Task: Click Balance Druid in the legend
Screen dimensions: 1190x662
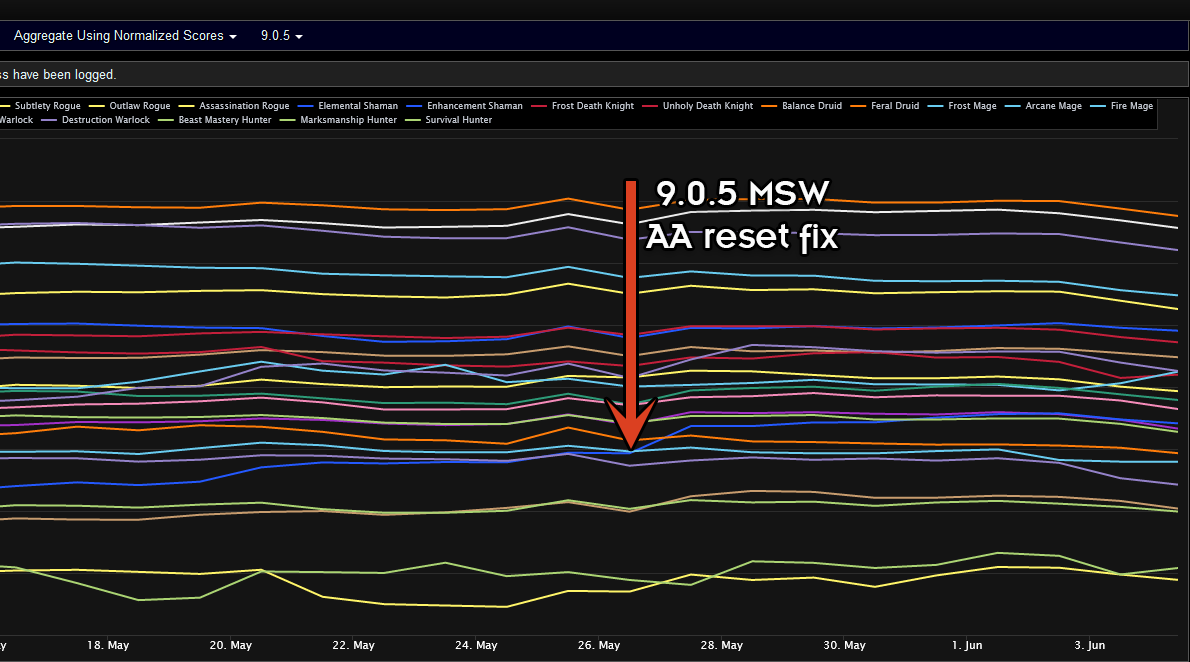Action: (811, 106)
